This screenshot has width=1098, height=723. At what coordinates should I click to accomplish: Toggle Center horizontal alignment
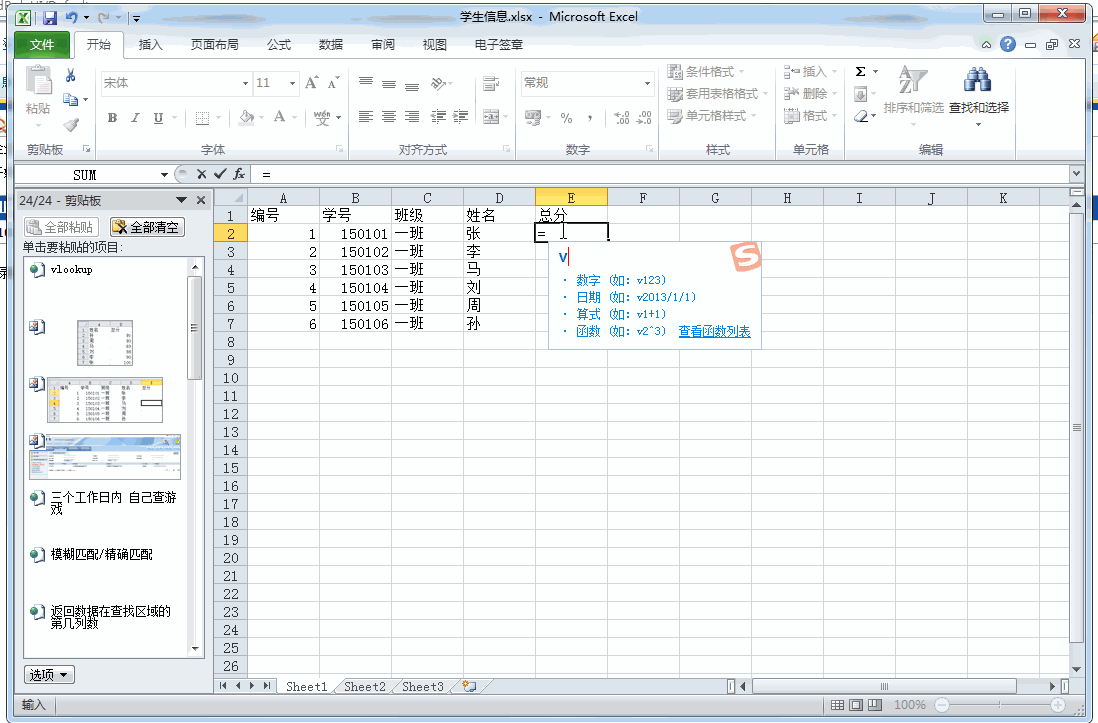click(389, 117)
